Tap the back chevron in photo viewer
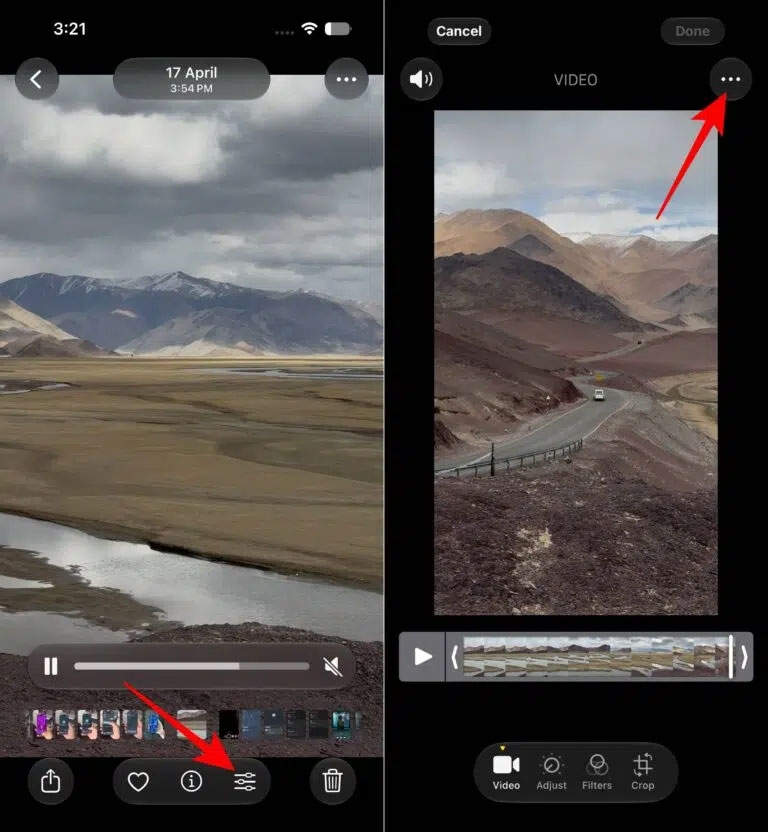The image size is (768, 832). 37,79
